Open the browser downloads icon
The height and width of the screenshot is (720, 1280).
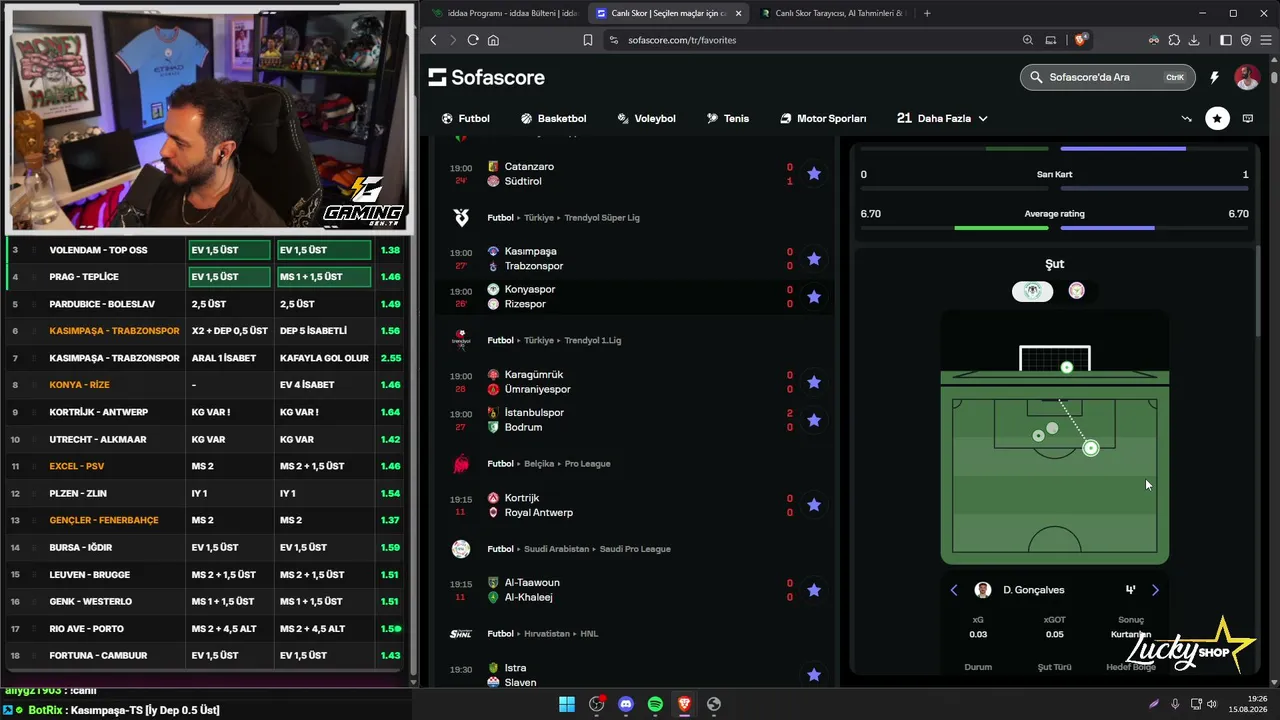coord(1194,40)
